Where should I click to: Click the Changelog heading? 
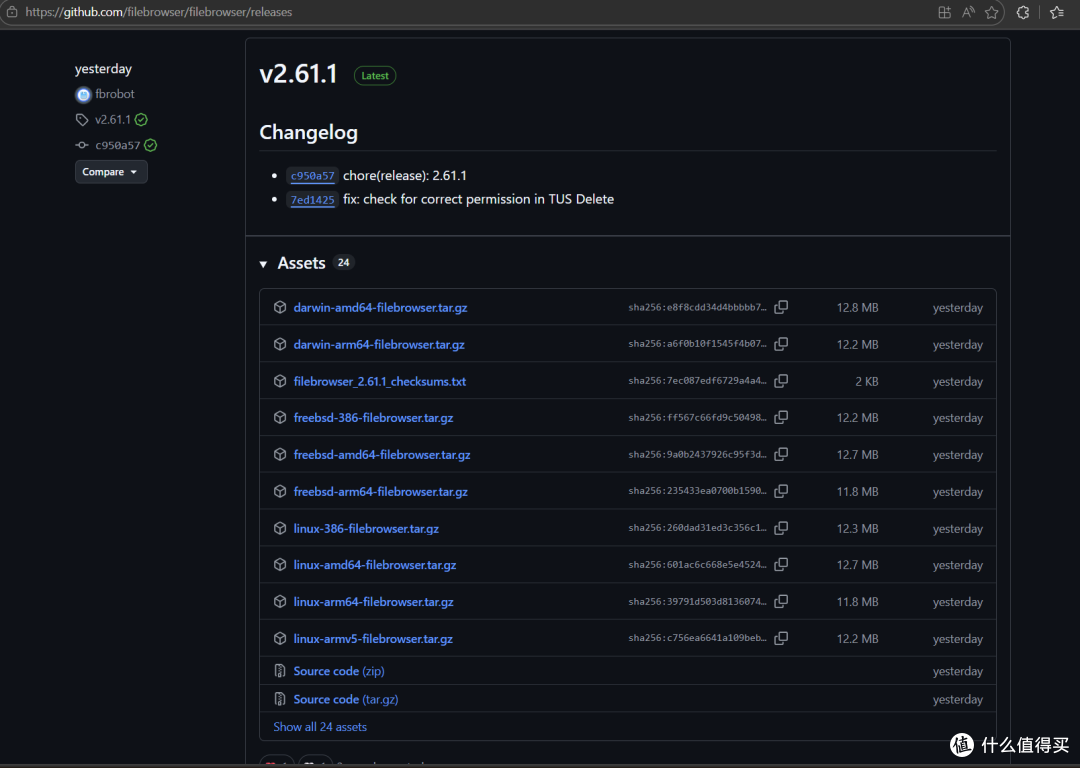(308, 132)
